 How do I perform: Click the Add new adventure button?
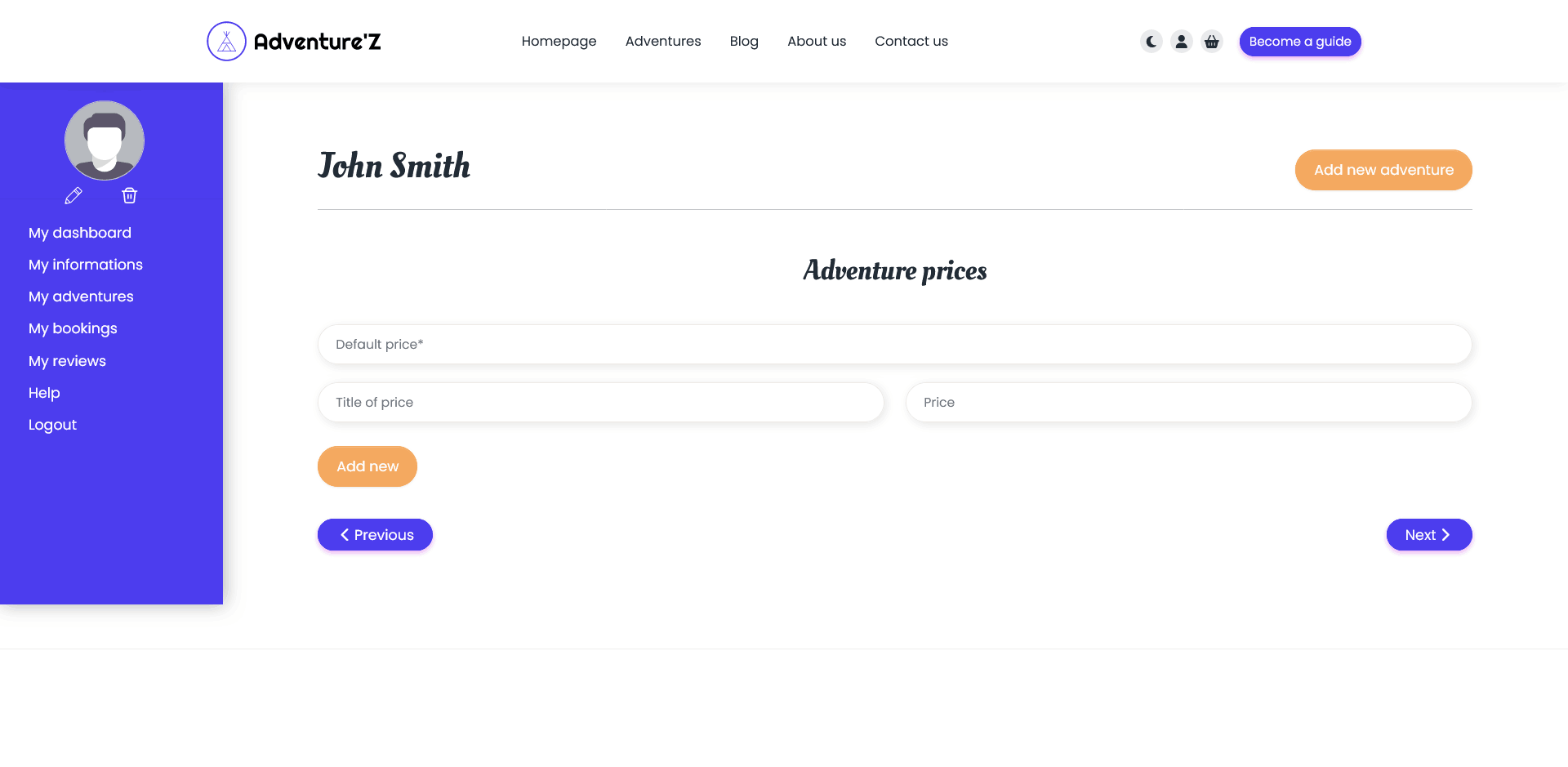(1383, 170)
